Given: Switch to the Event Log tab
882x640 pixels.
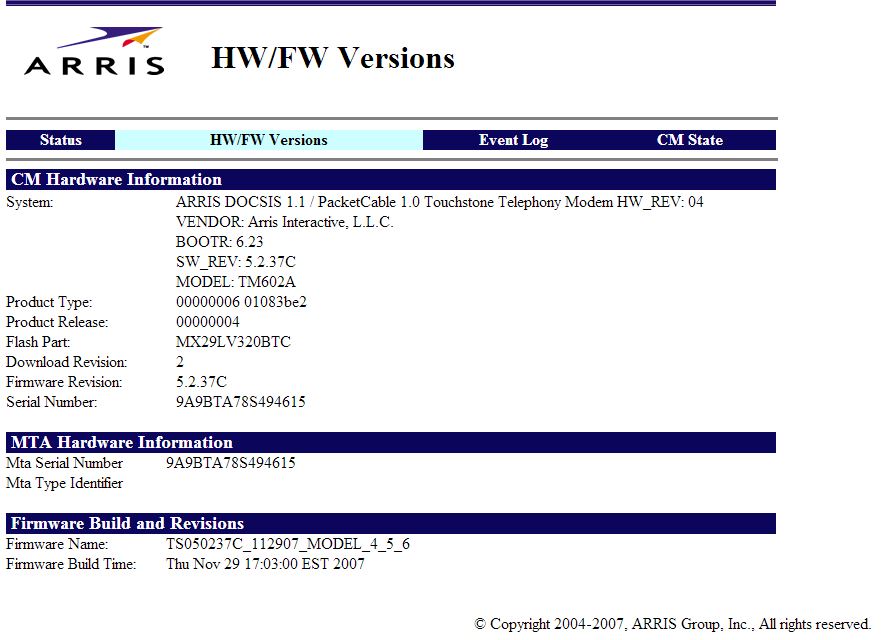Looking at the screenshot, I should [513, 140].
